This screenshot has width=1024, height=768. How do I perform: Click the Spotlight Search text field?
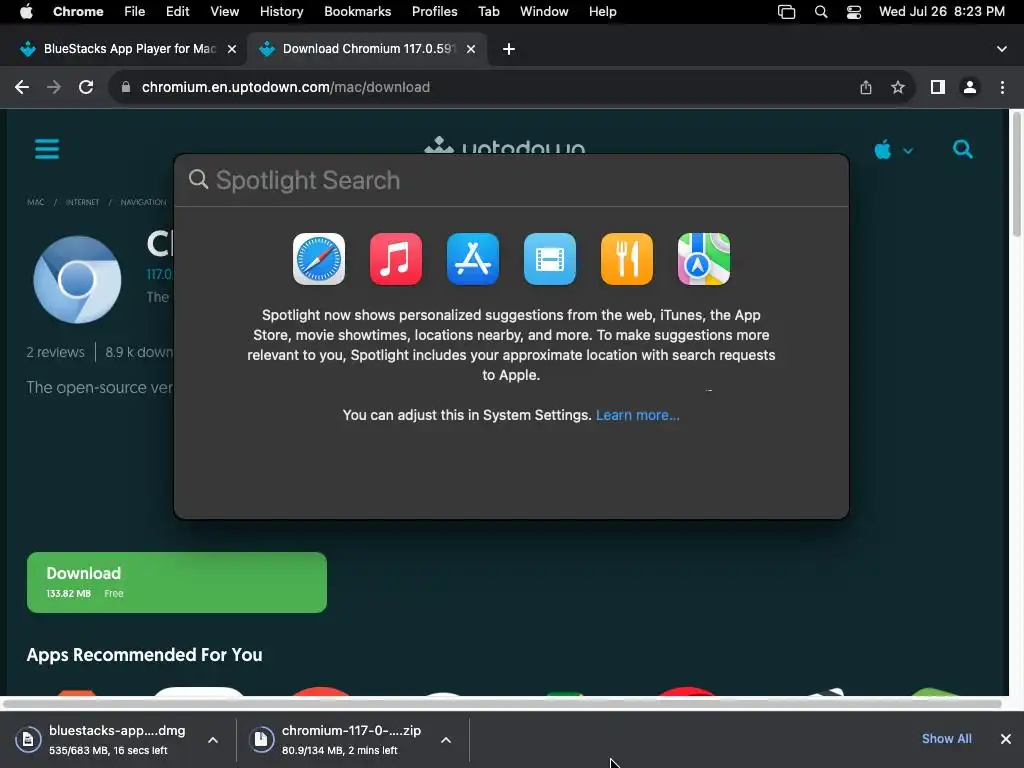click(511, 180)
